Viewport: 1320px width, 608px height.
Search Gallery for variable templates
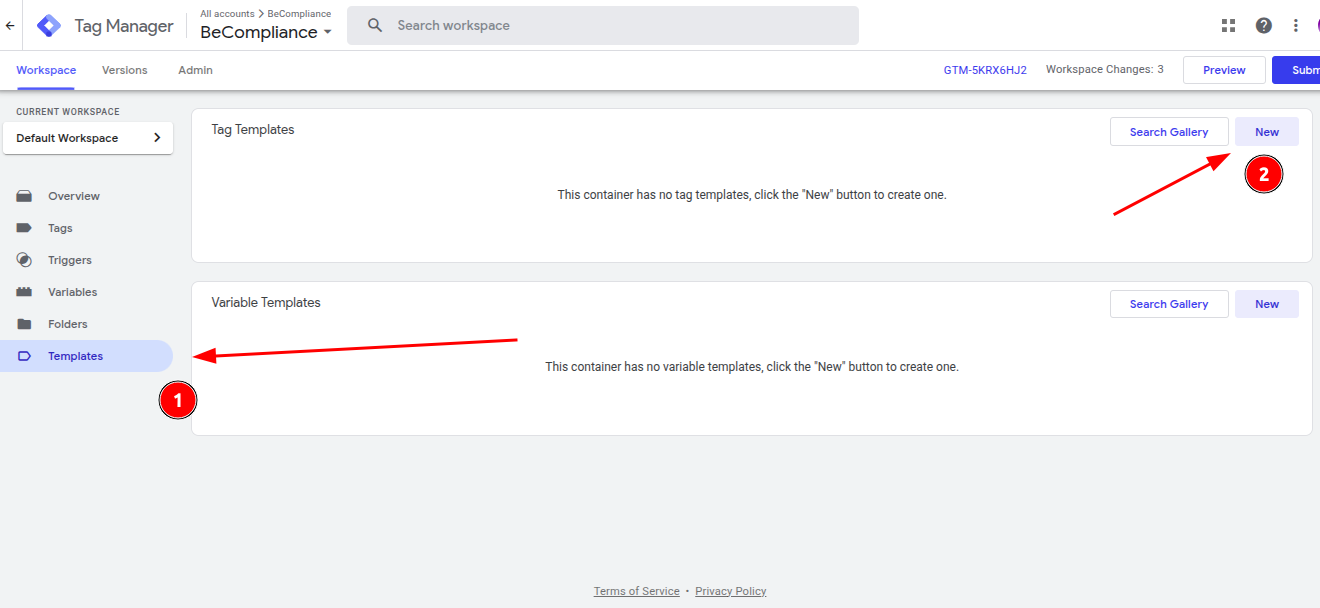pos(1169,304)
